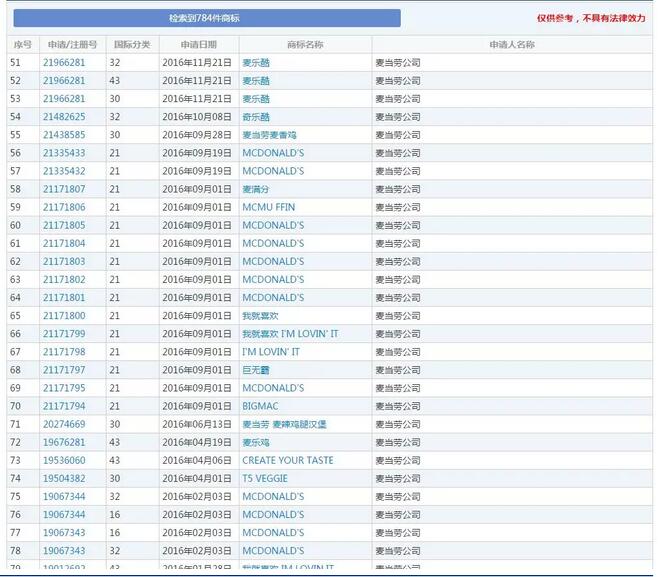Click the 序号 column header

[23, 44]
